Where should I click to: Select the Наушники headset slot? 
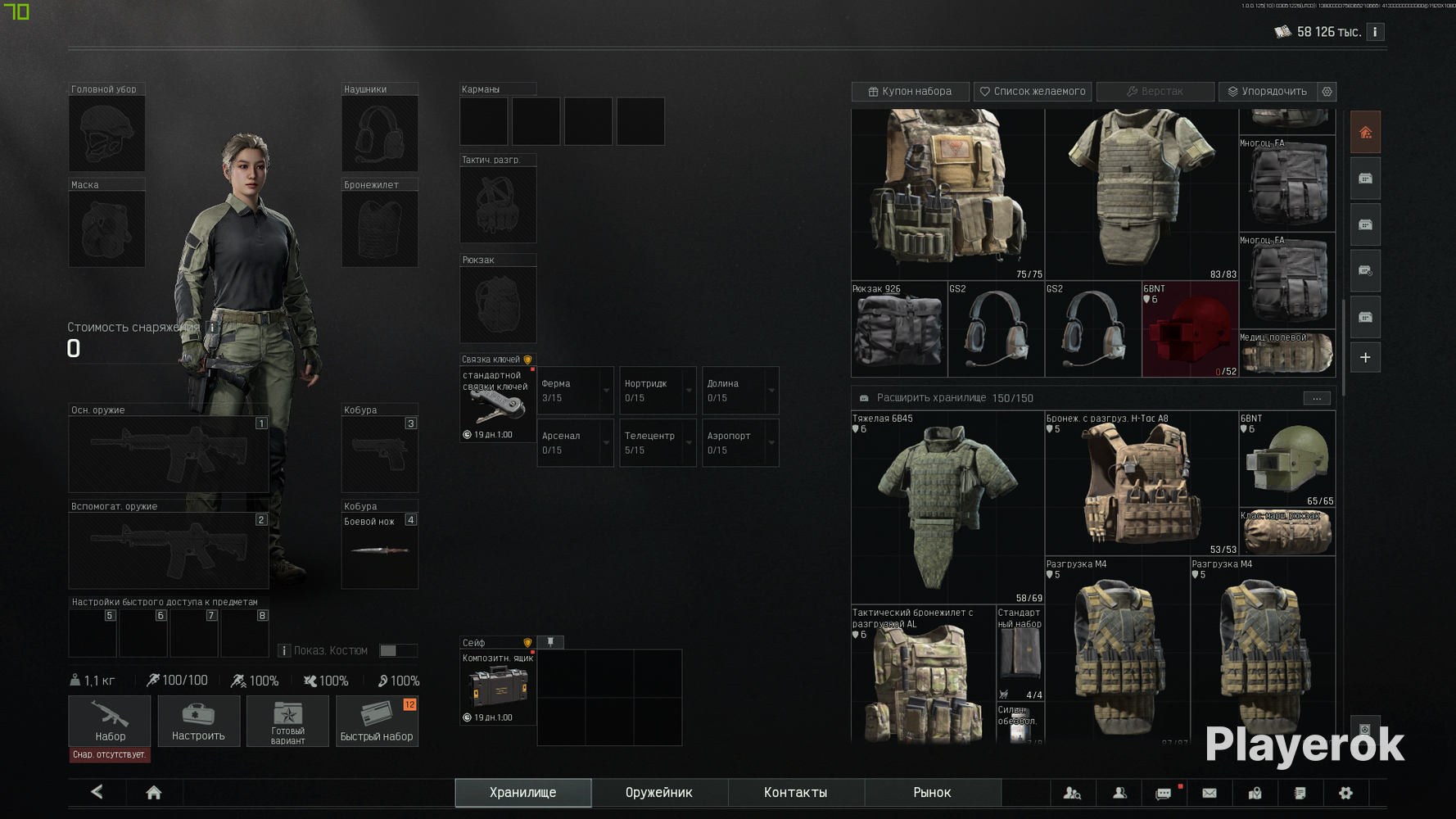click(x=379, y=133)
